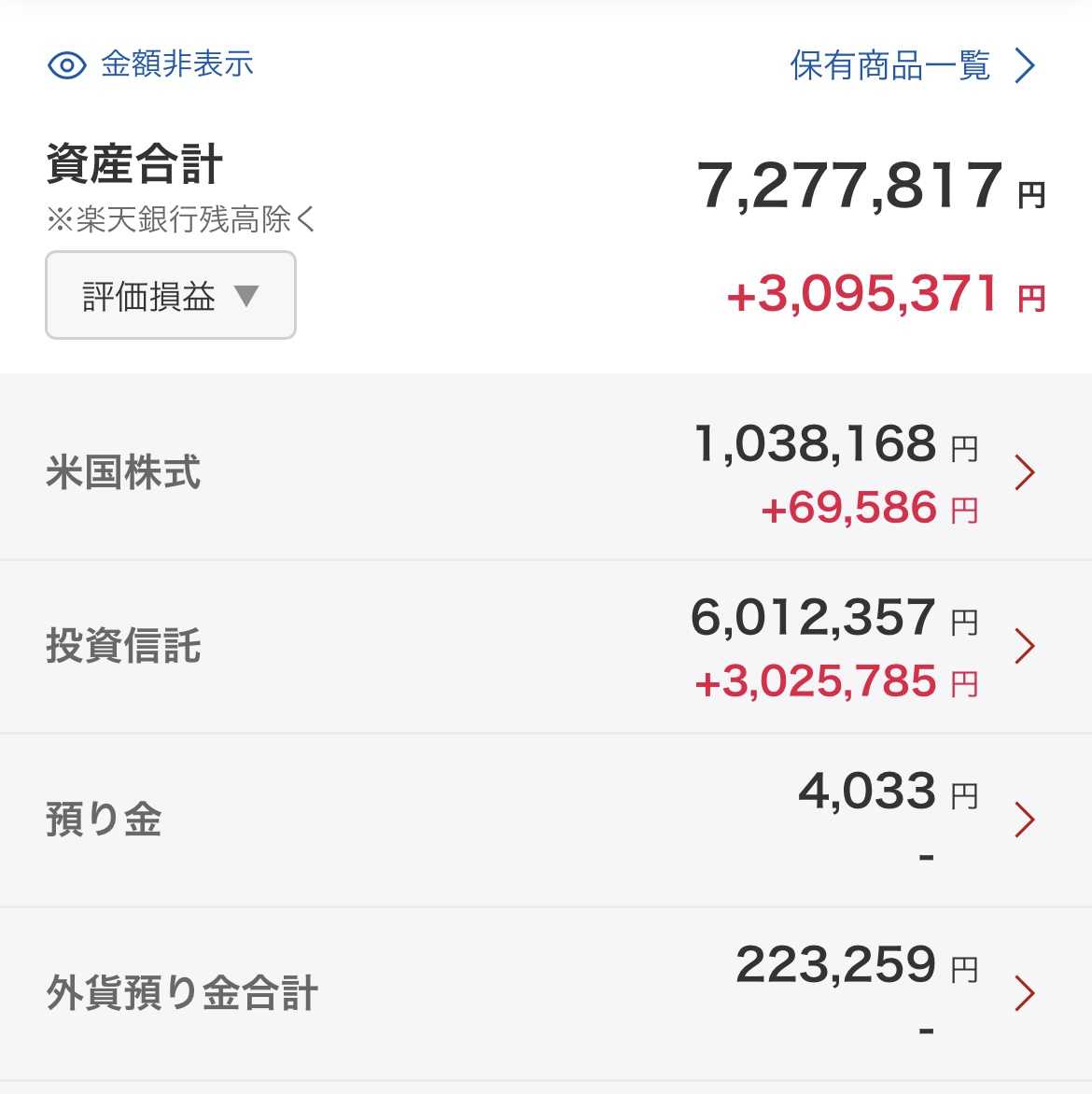Click the red chevron for 米国株式
The image size is (1092, 1094).
tap(1024, 472)
